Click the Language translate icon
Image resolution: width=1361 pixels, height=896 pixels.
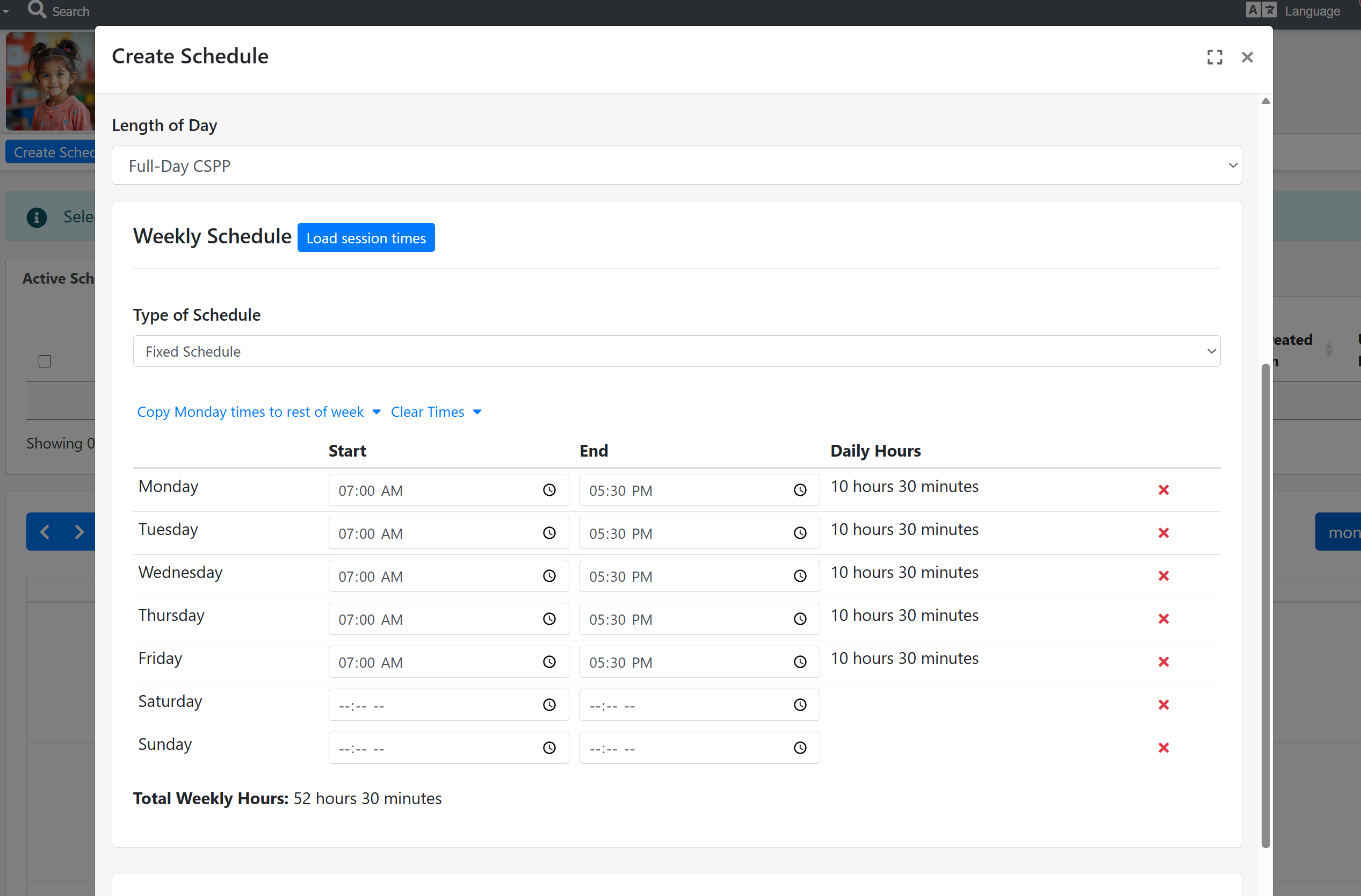1261,10
